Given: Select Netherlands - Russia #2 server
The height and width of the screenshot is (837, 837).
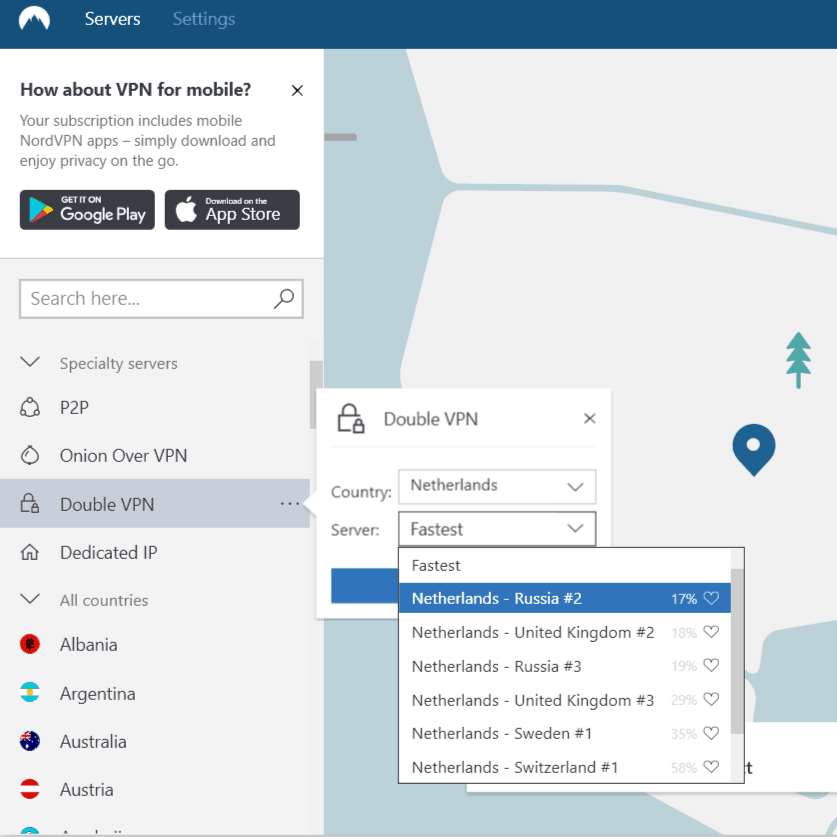Looking at the screenshot, I should (x=565, y=598).
